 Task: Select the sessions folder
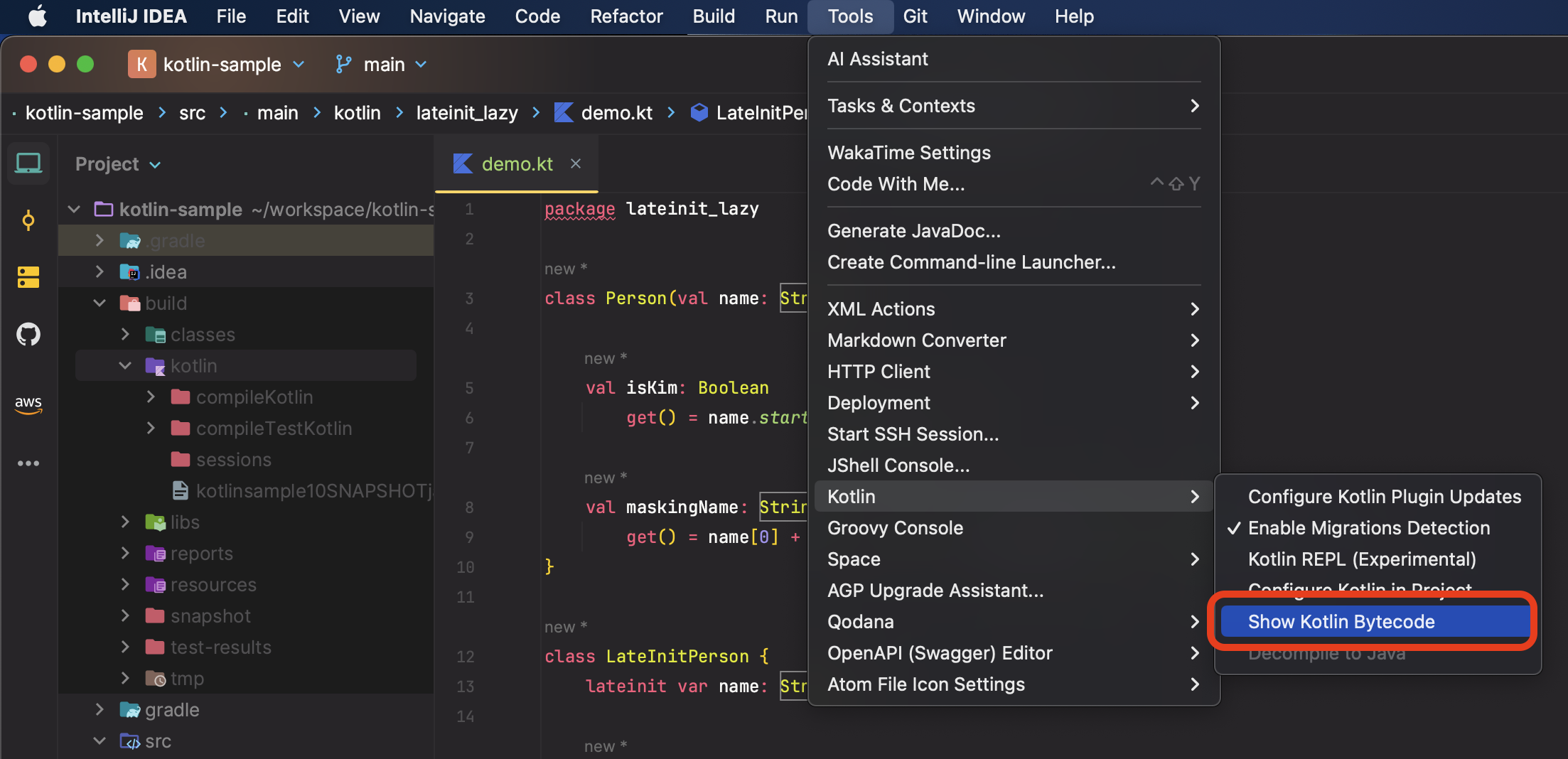coord(246,459)
